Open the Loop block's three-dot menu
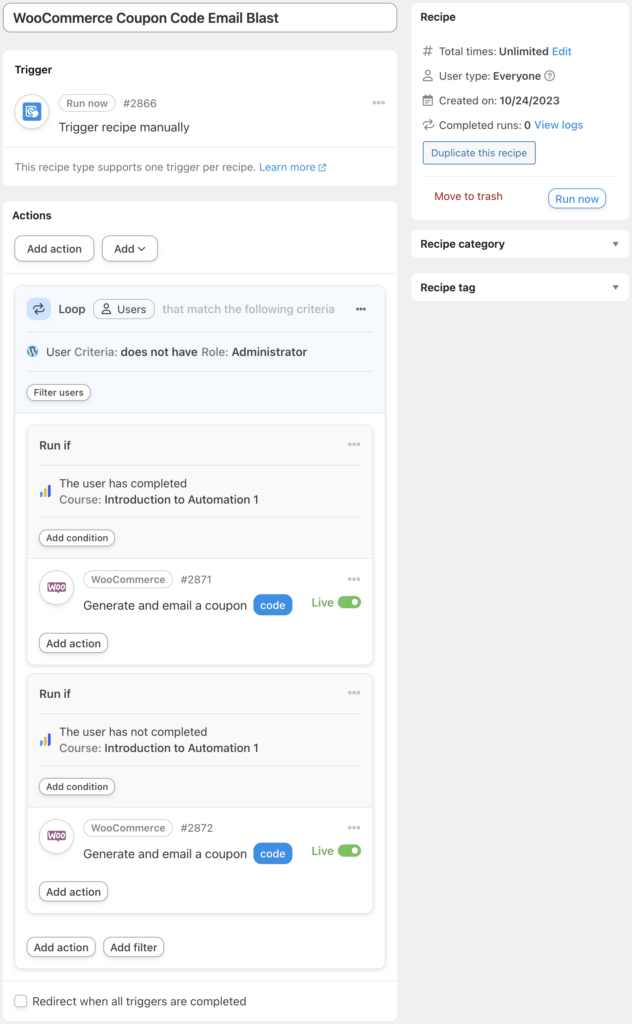 (x=361, y=309)
